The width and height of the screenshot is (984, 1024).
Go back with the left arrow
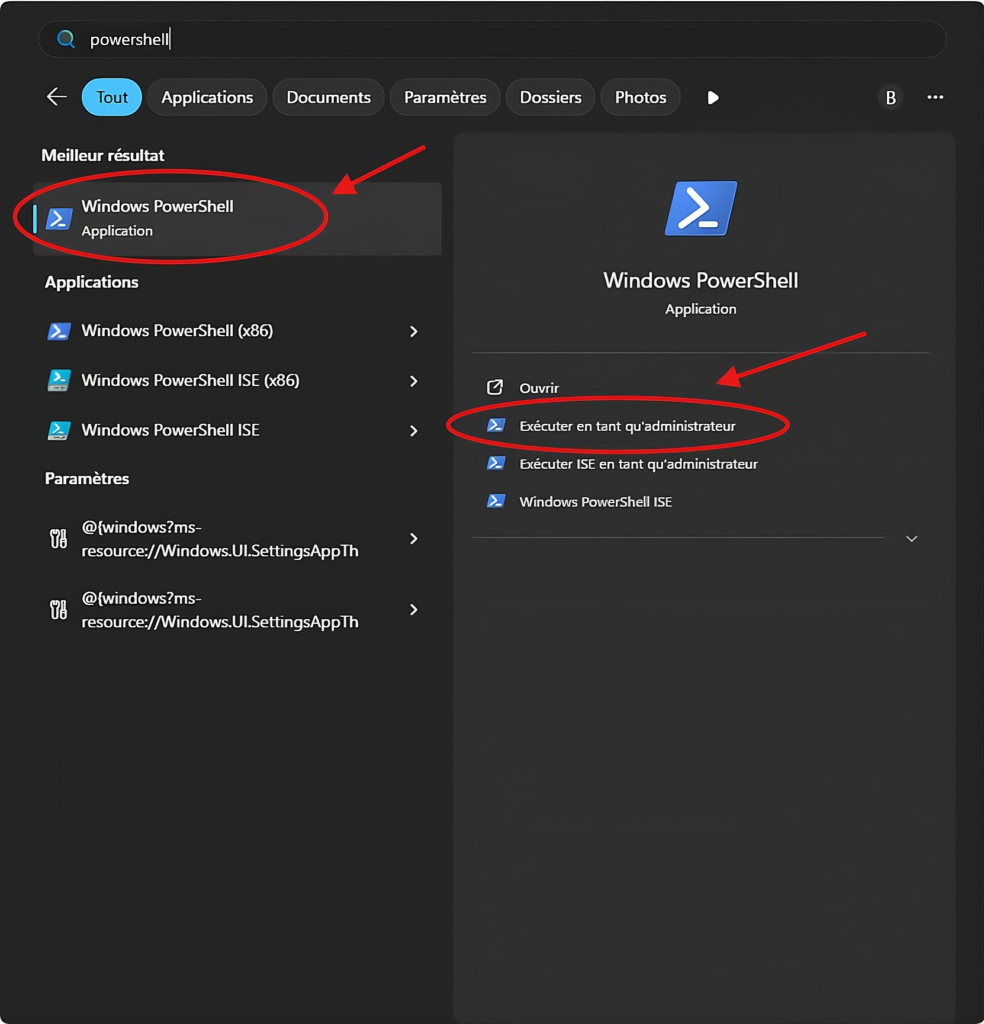tap(57, 97)
